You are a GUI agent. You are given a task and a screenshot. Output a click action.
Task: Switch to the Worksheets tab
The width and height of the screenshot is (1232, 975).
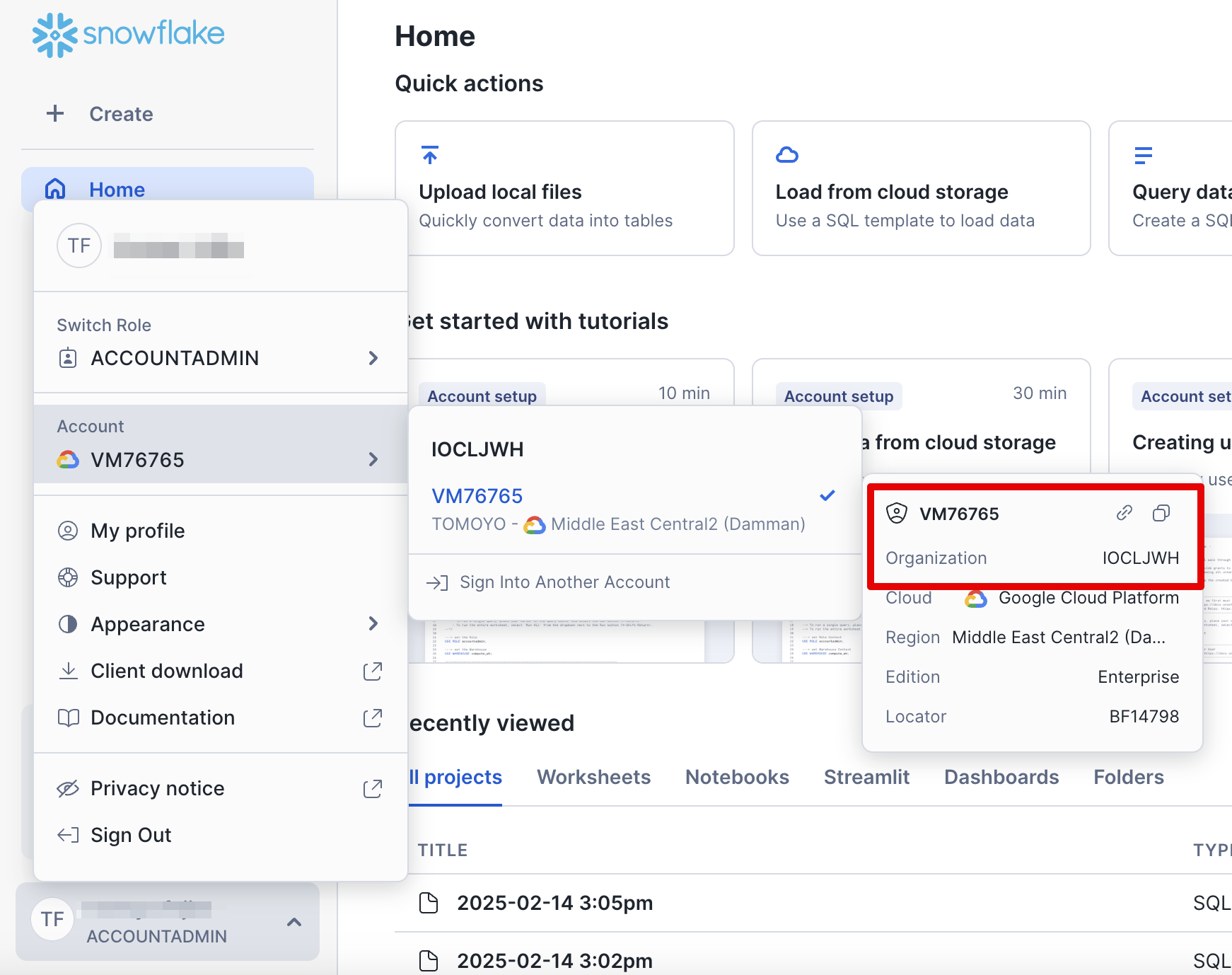pos(593,777)
